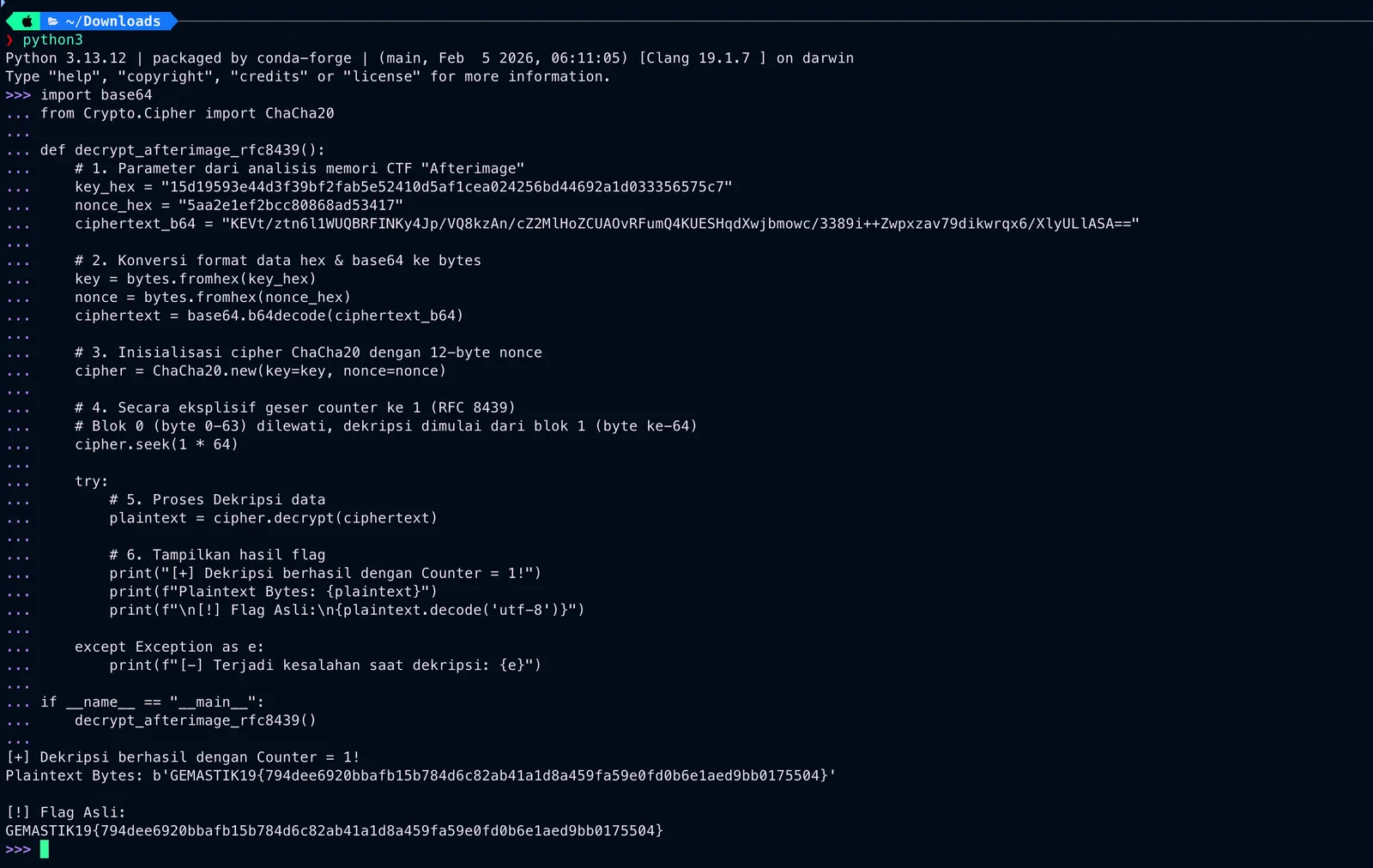Click the final >>> prompt marker
This screenshot has width=1373, height=868.
coord(18,849)
